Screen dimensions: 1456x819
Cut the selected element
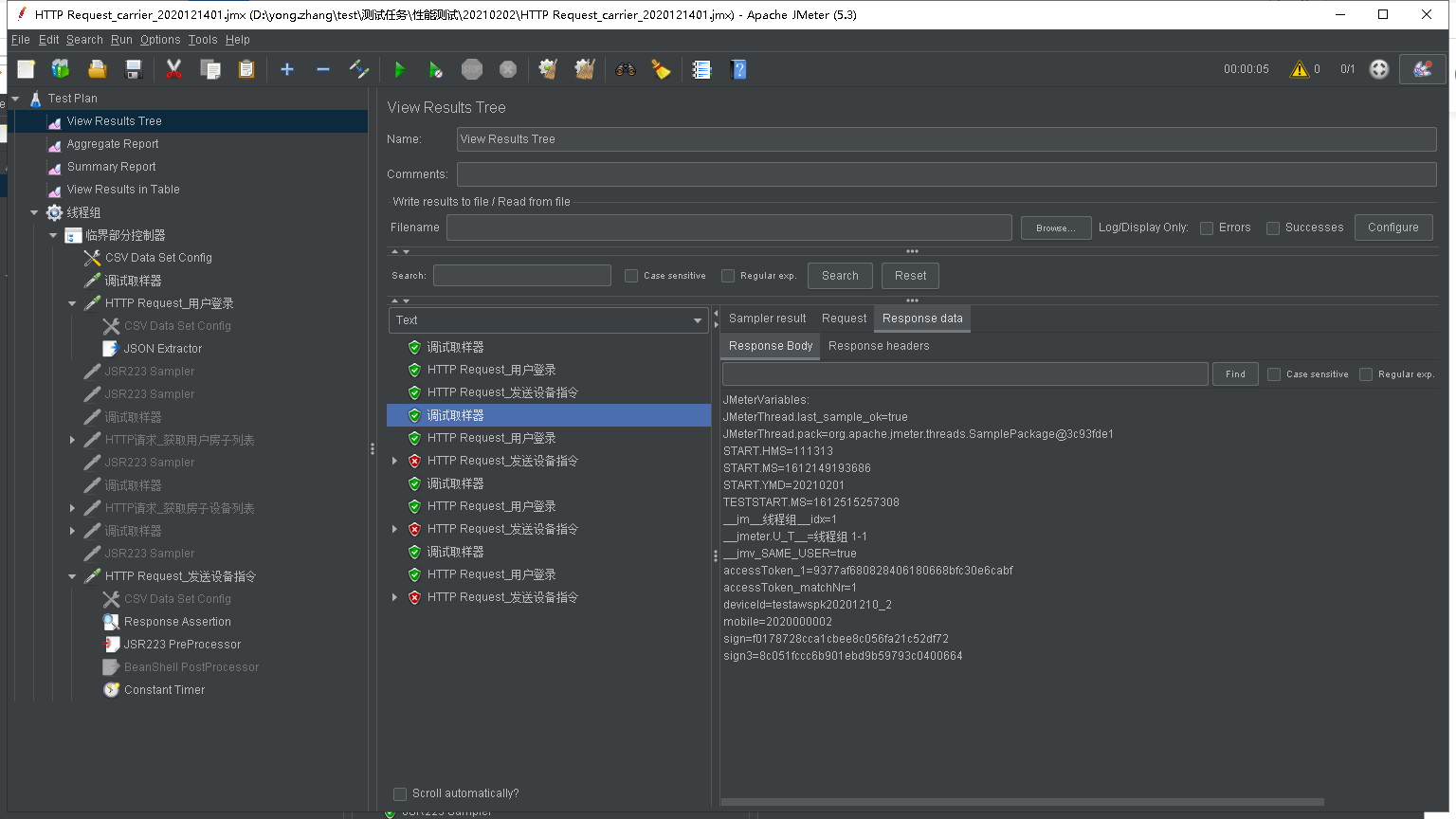(173, 68)
